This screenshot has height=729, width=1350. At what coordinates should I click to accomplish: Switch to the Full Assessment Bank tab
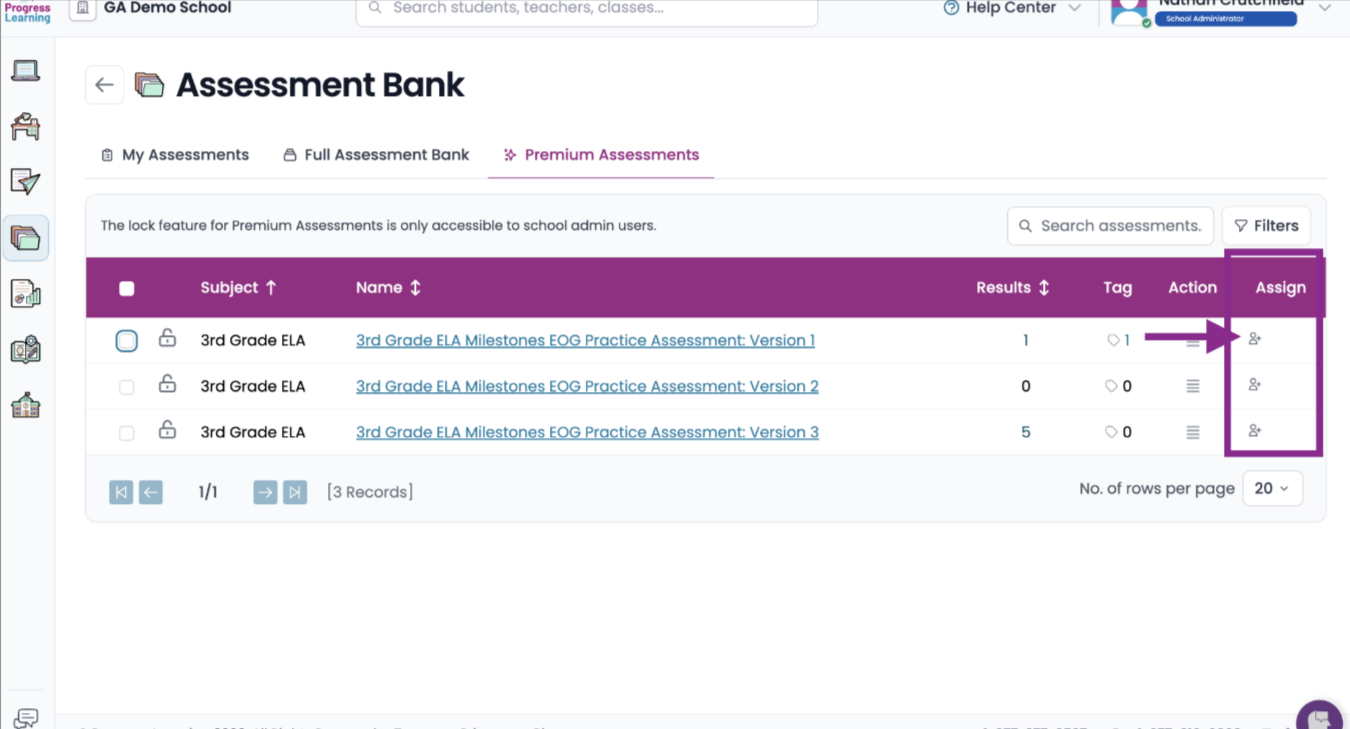tap(376, 155)
